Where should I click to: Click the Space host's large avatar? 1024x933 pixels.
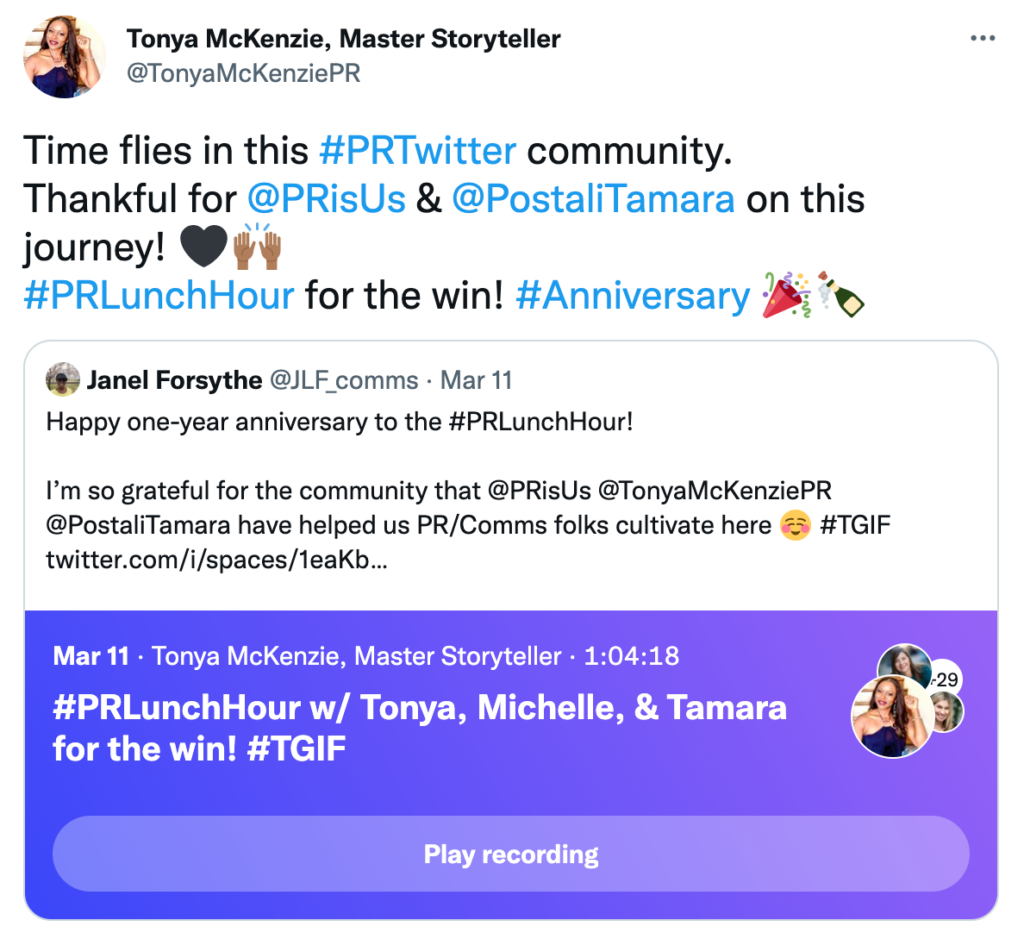coord(892,716)
